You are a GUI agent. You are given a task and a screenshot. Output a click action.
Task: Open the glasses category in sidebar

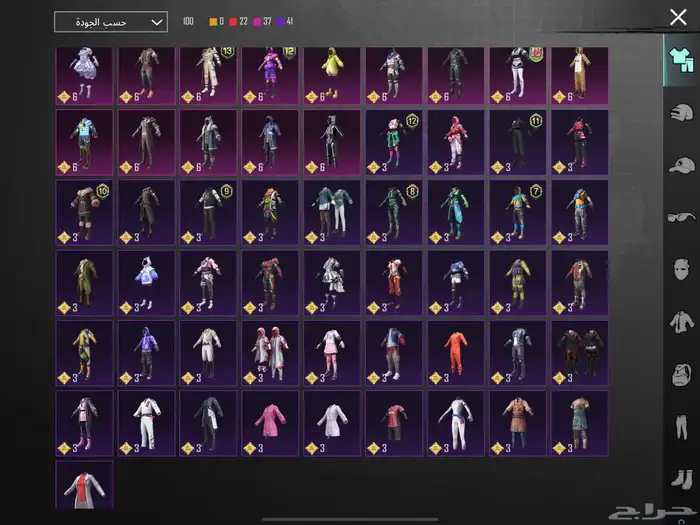pos(681,217)
